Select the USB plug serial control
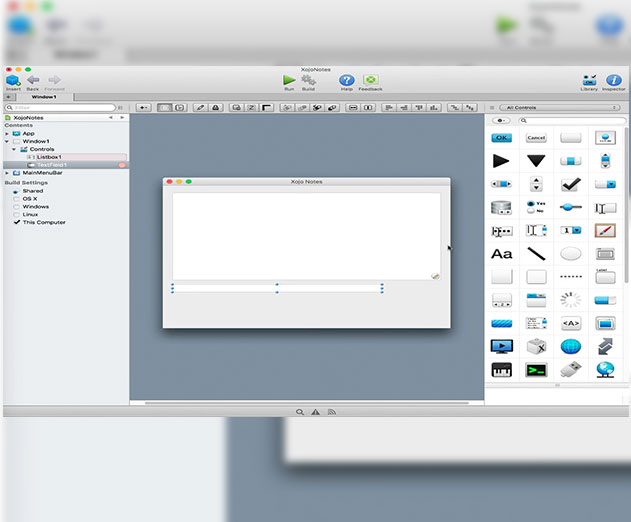Screen dimensions: 631x522 (x=571, y=369)
